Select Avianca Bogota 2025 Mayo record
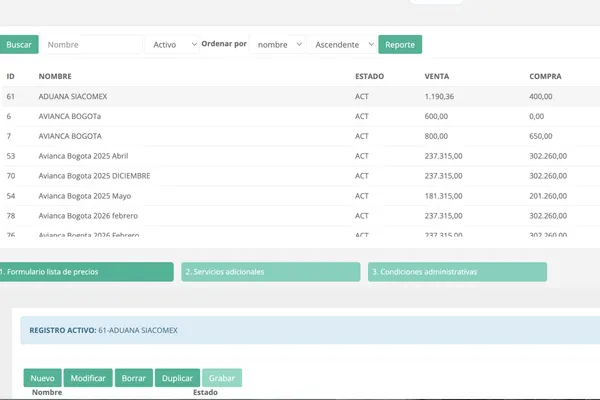 [300, 196]
